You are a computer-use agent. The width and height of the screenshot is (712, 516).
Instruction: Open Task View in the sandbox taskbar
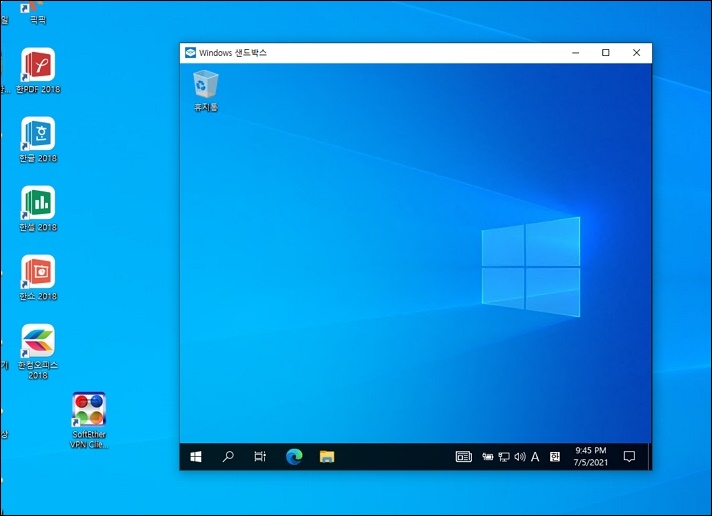coord(260,456)
